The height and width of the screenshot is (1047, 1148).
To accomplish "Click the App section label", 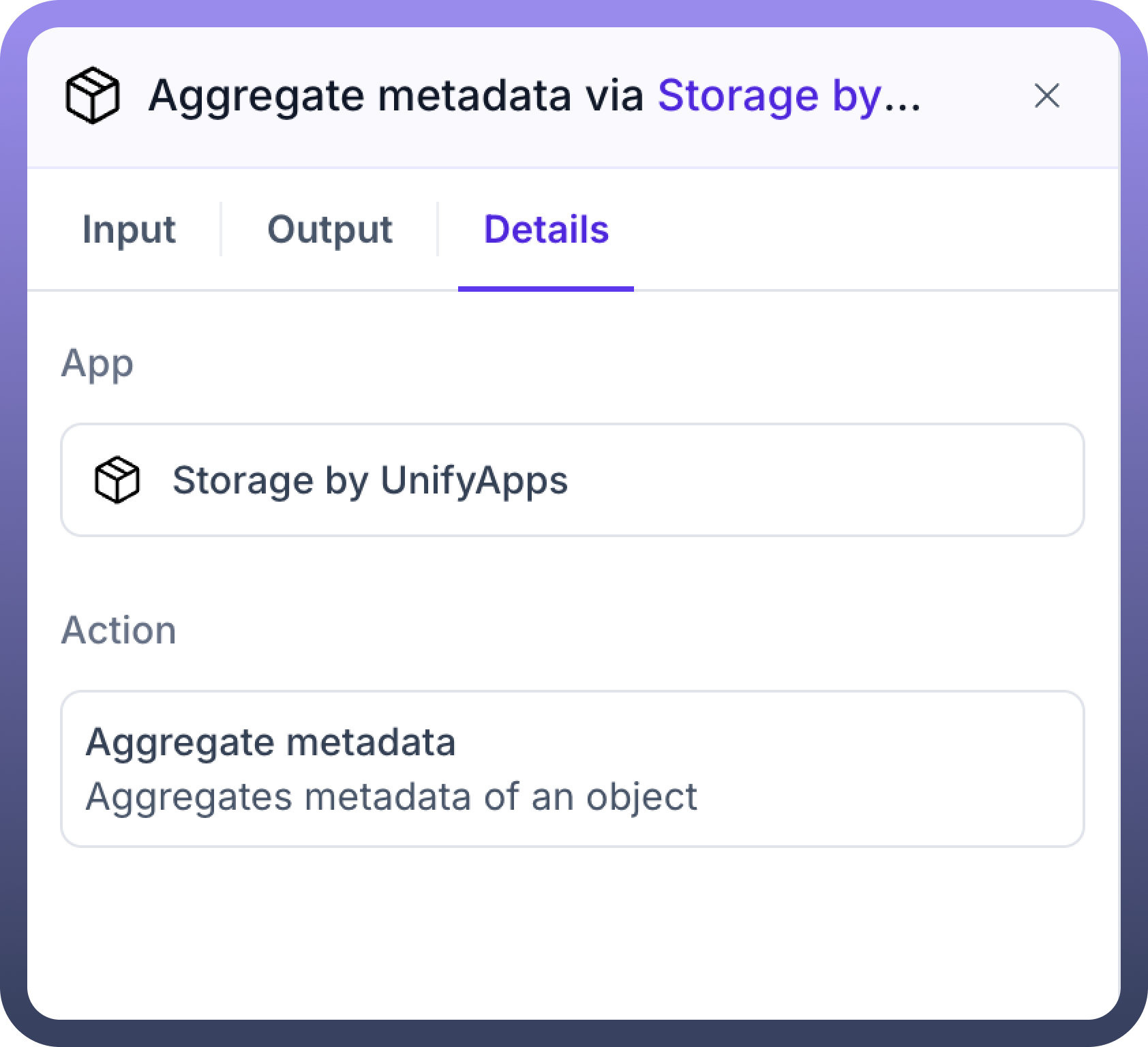I will [x=97, y=363].
